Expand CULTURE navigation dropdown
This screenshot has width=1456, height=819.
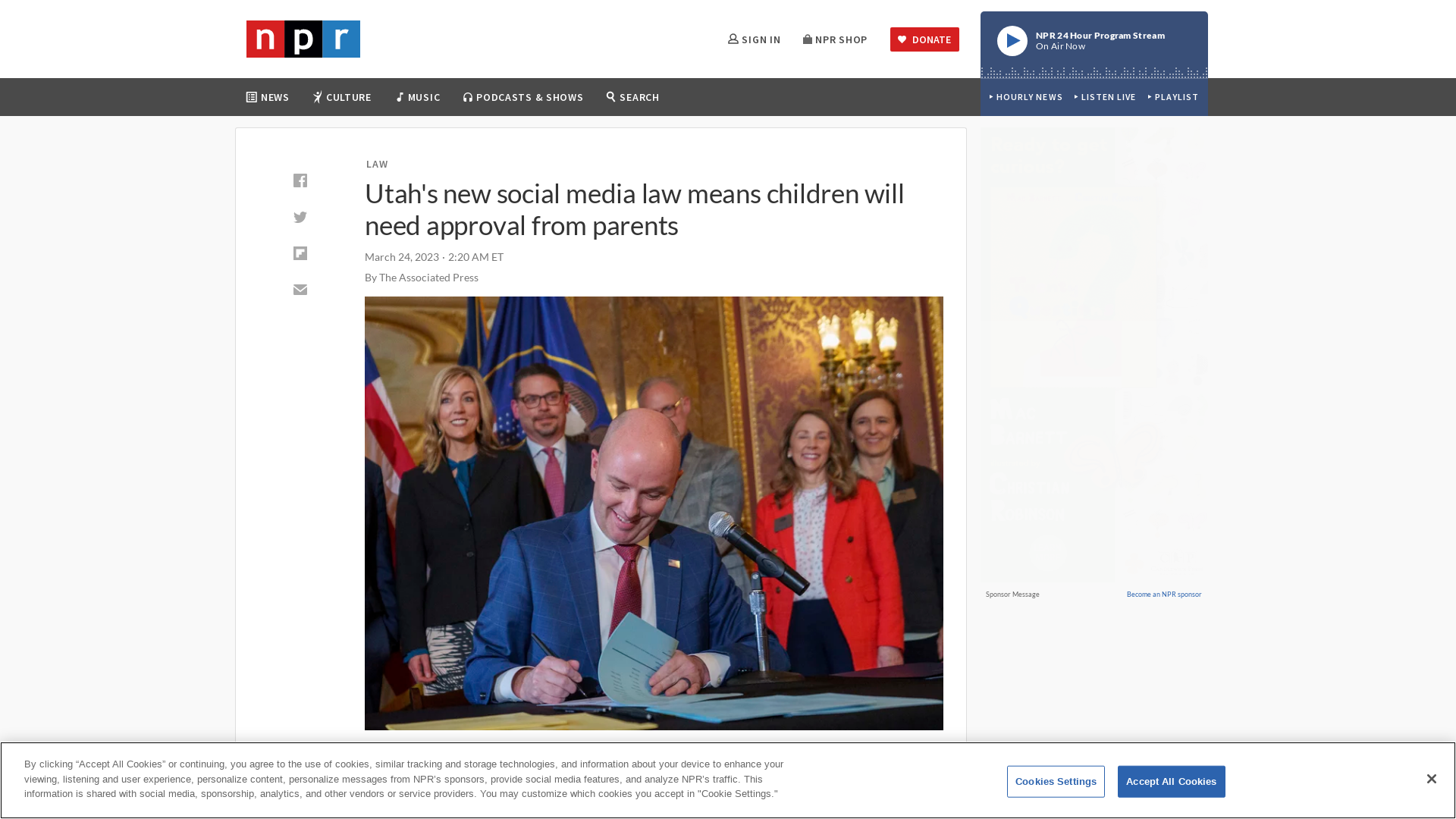click(342, 96)
